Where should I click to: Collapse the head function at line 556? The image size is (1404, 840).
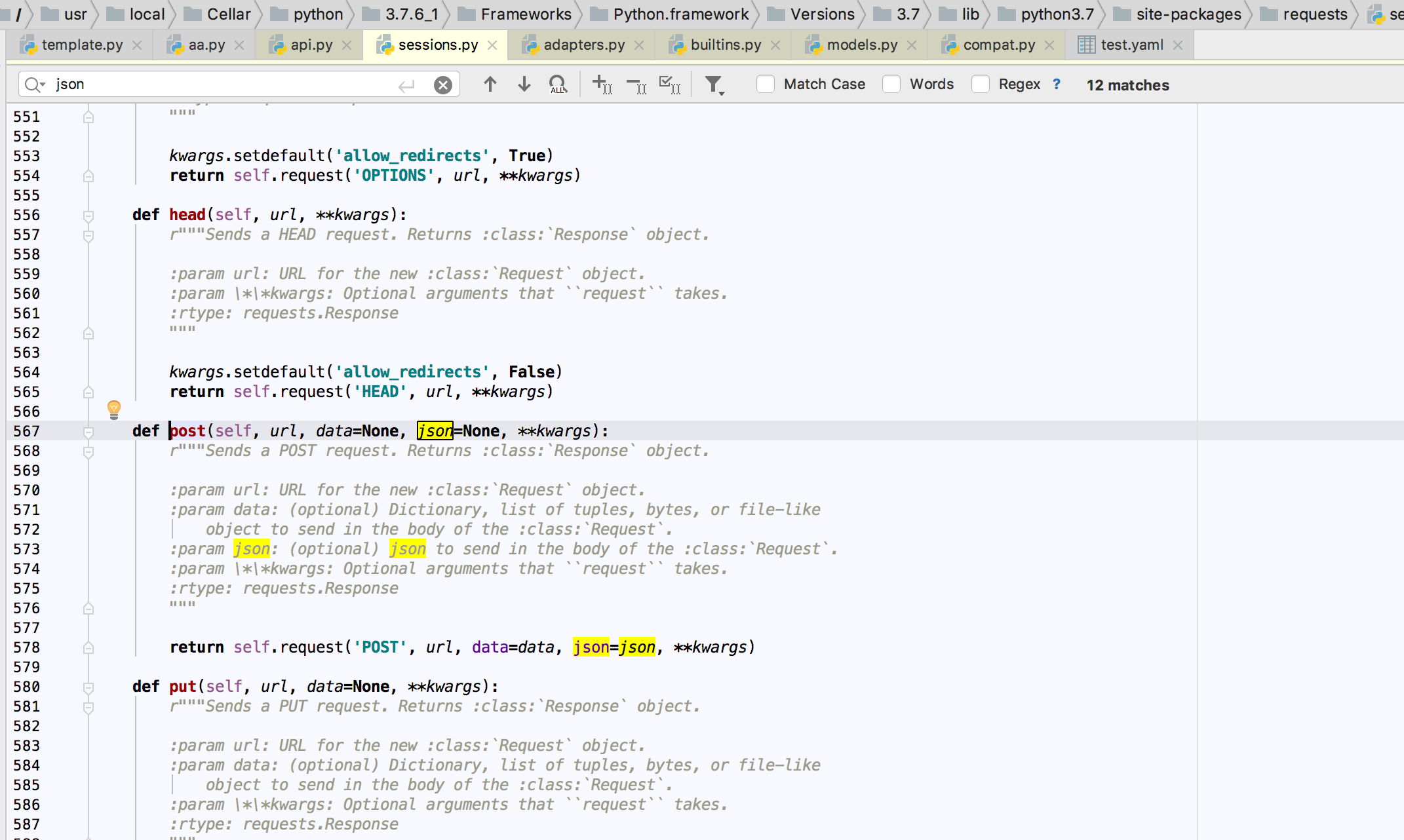88,216
